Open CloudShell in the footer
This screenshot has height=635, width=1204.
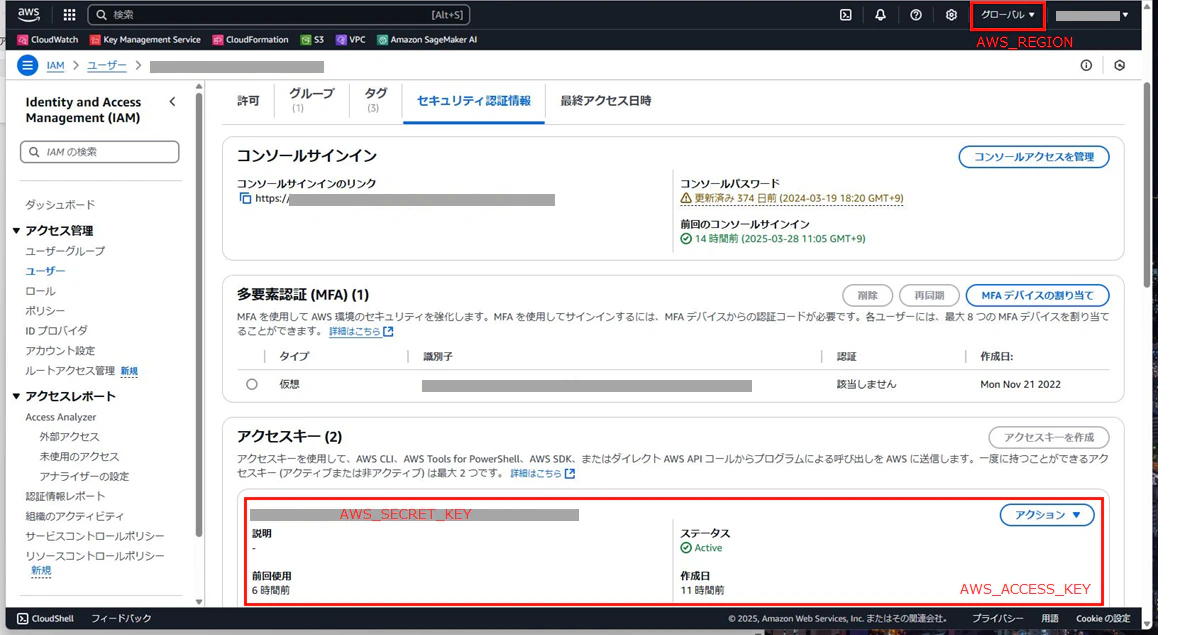[x=45, y=618]
